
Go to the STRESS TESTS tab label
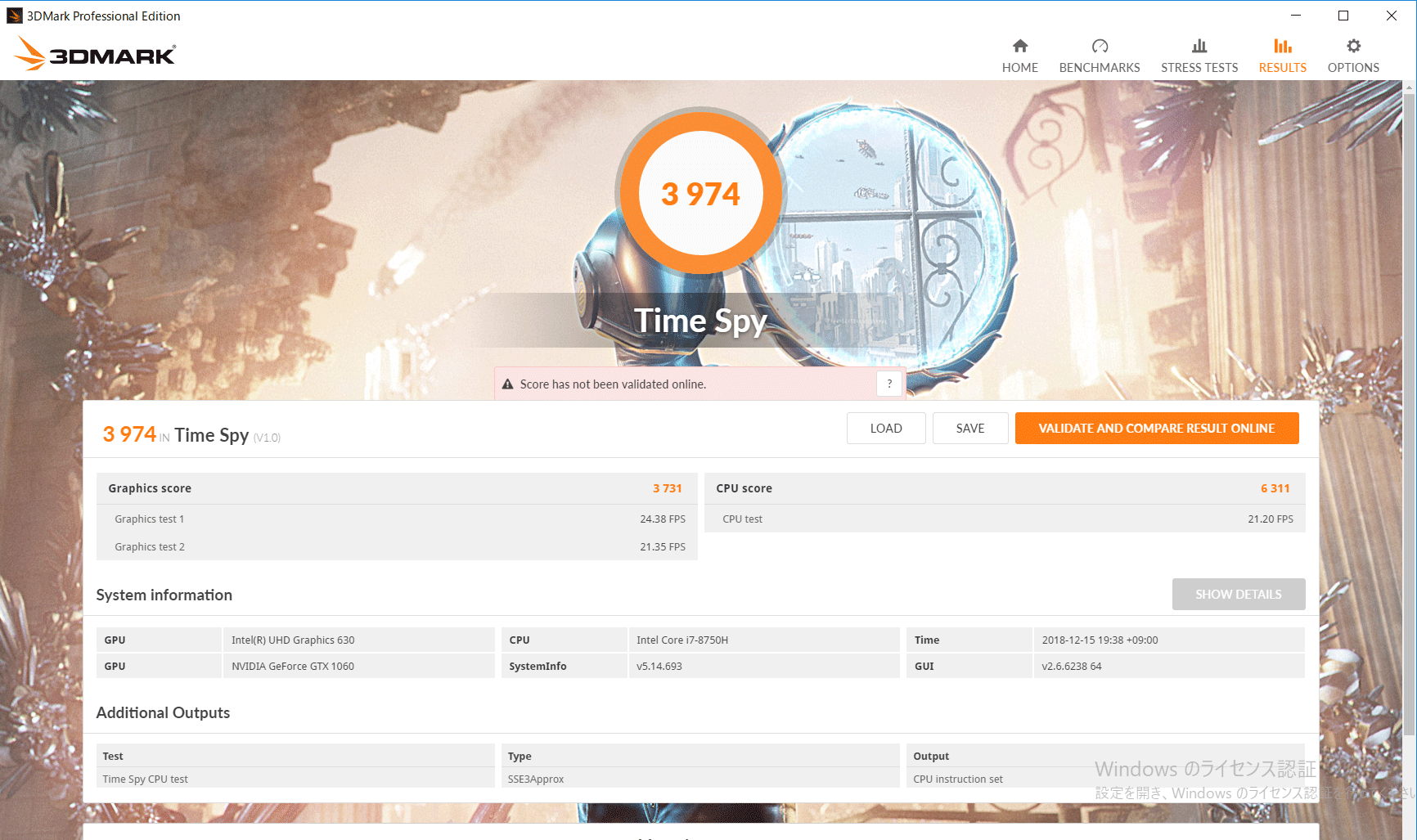tap(1199, 68)
